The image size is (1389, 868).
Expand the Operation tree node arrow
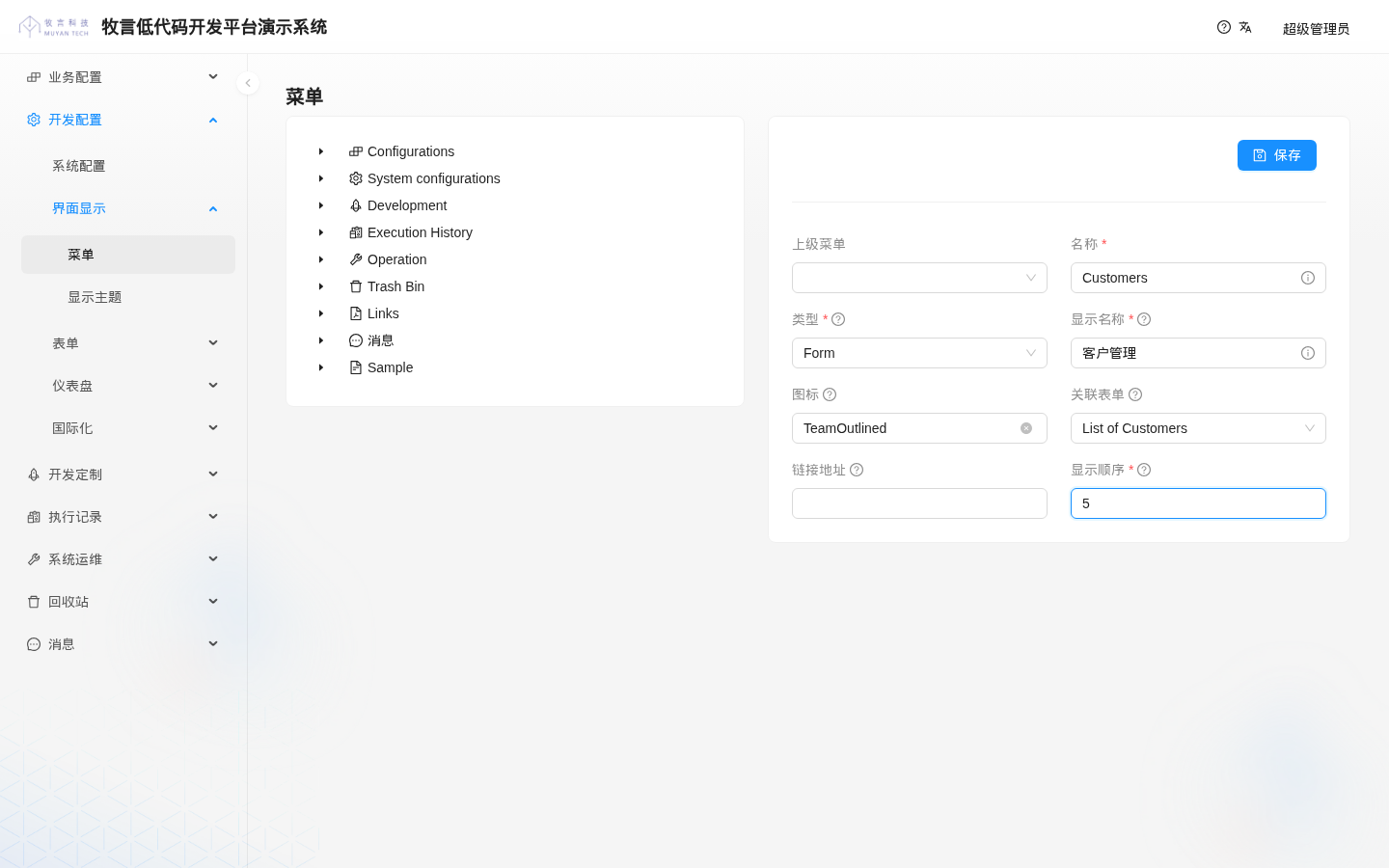[321, 259]
